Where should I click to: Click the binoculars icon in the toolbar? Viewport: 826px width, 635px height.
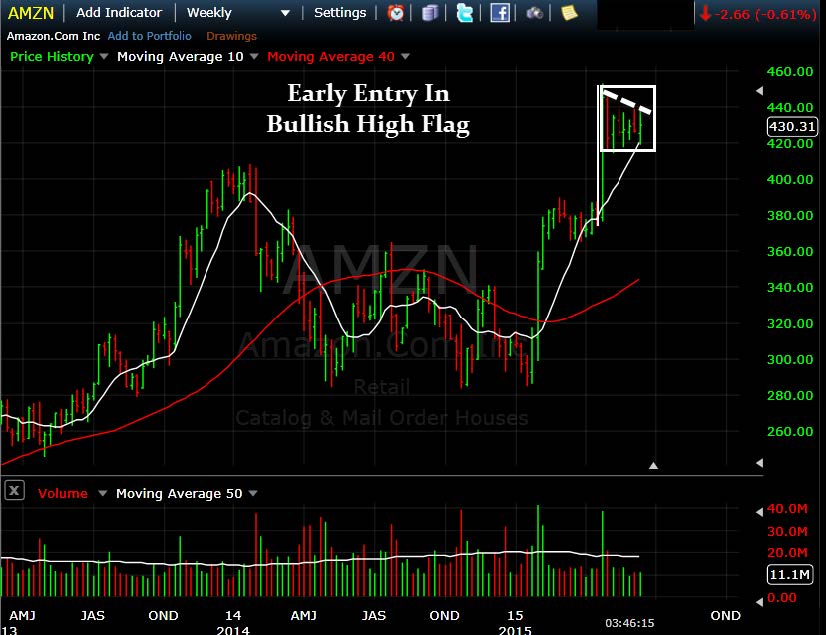click(x=534, y=13)
